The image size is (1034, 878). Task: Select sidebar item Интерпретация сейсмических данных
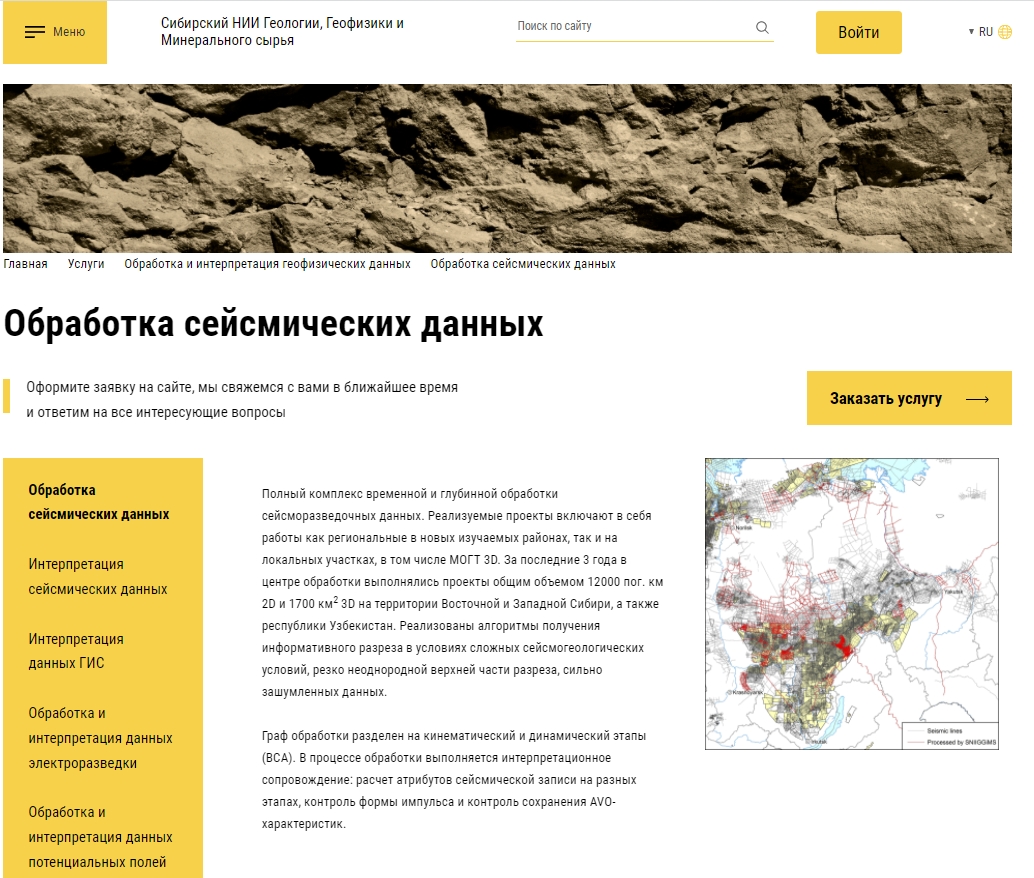[x=98, y=577]
